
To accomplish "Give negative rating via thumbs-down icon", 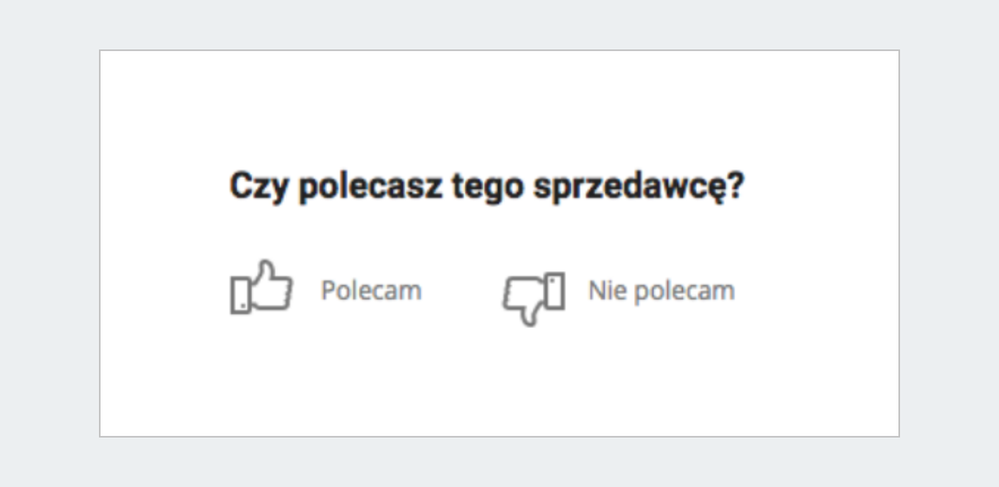I will pos(534,299).
